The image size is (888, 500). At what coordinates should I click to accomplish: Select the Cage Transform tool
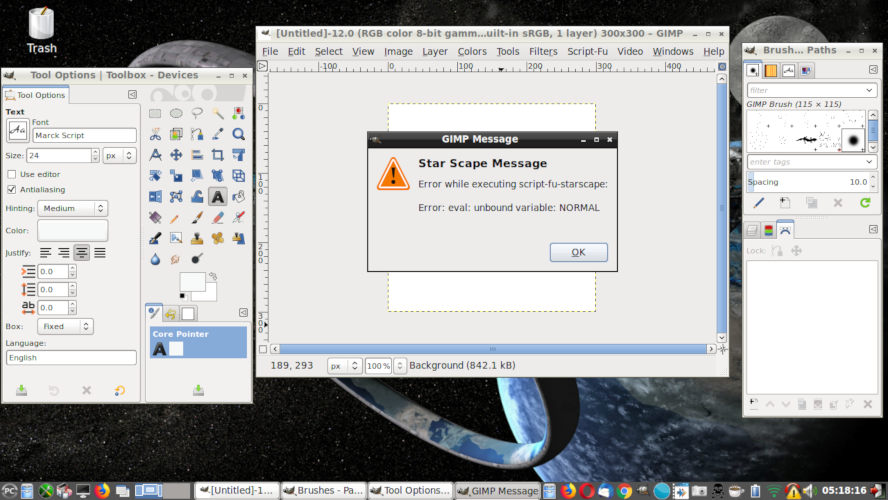[x=176, y=196]
